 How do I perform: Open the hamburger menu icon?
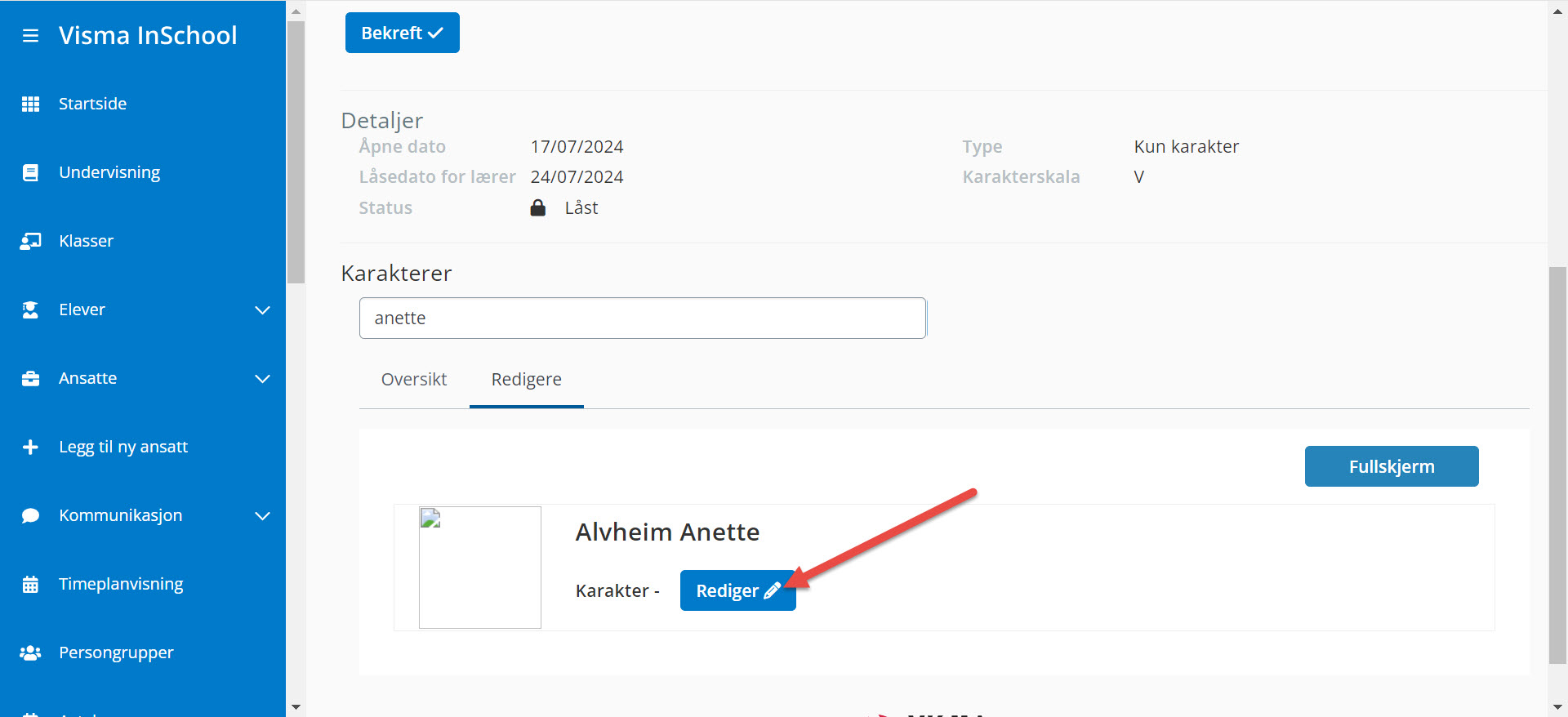(30, 36)
